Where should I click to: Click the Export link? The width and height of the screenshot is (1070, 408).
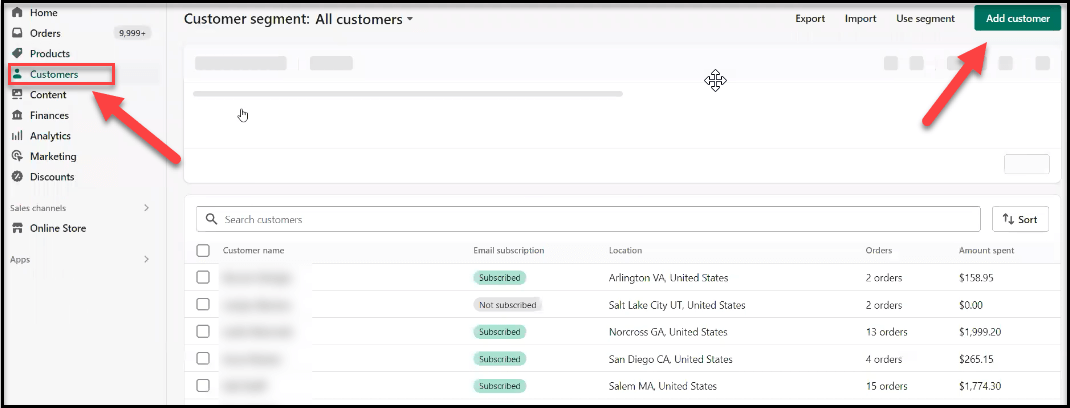coord(810,18)
